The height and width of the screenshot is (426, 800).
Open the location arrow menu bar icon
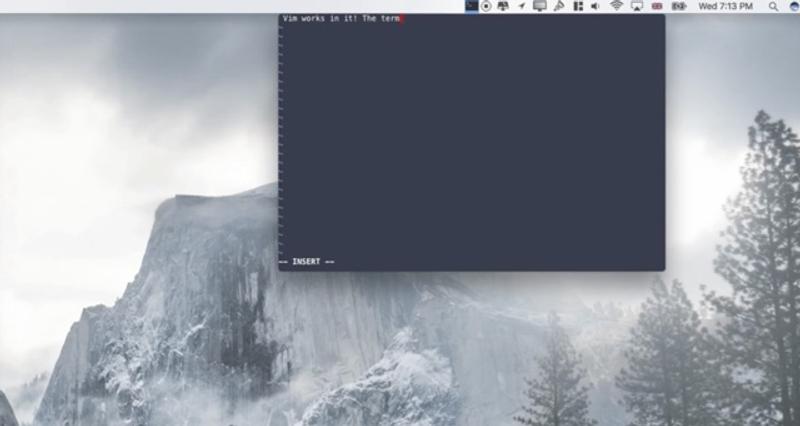521,6
